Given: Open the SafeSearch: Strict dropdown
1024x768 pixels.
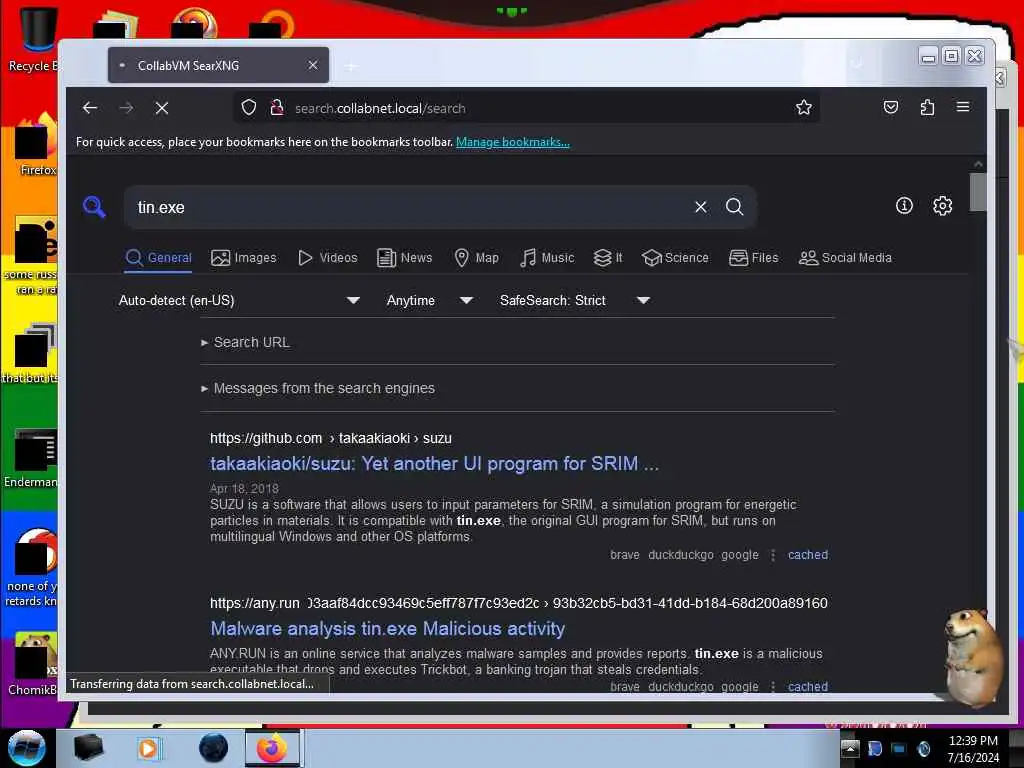Looking at the screenshot, I should pos(575,300).
